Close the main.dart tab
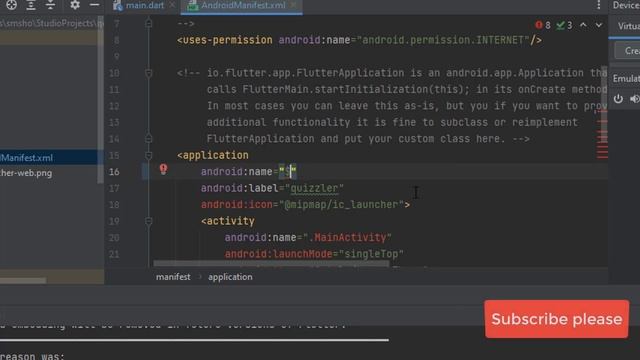The width and height of the screenshot is (640, 360). tap(172, 5)
